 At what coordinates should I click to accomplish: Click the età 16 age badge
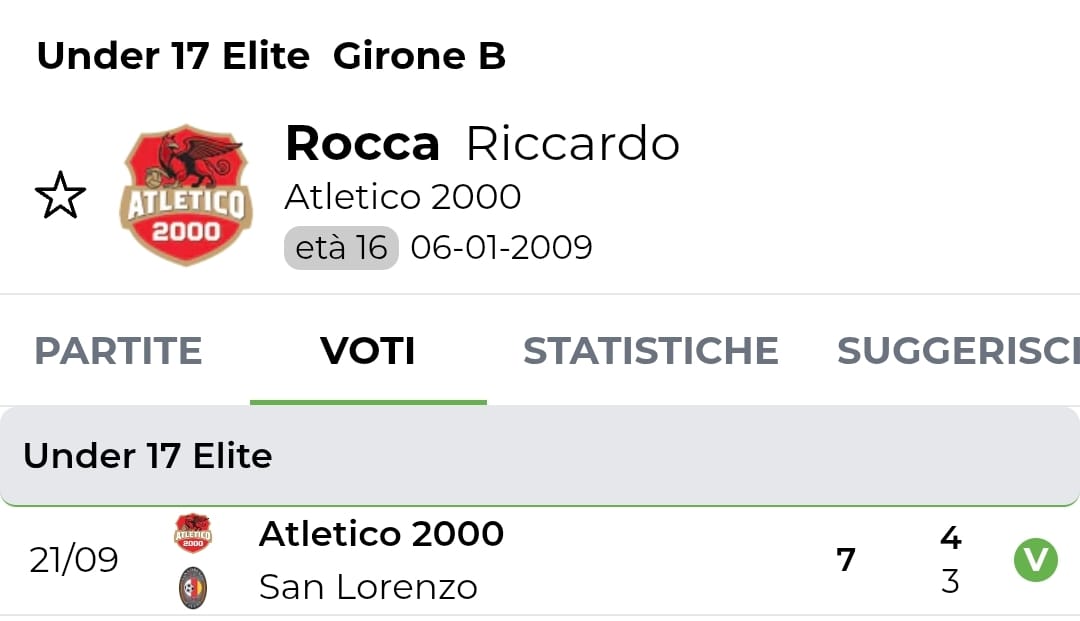(341, 248)
